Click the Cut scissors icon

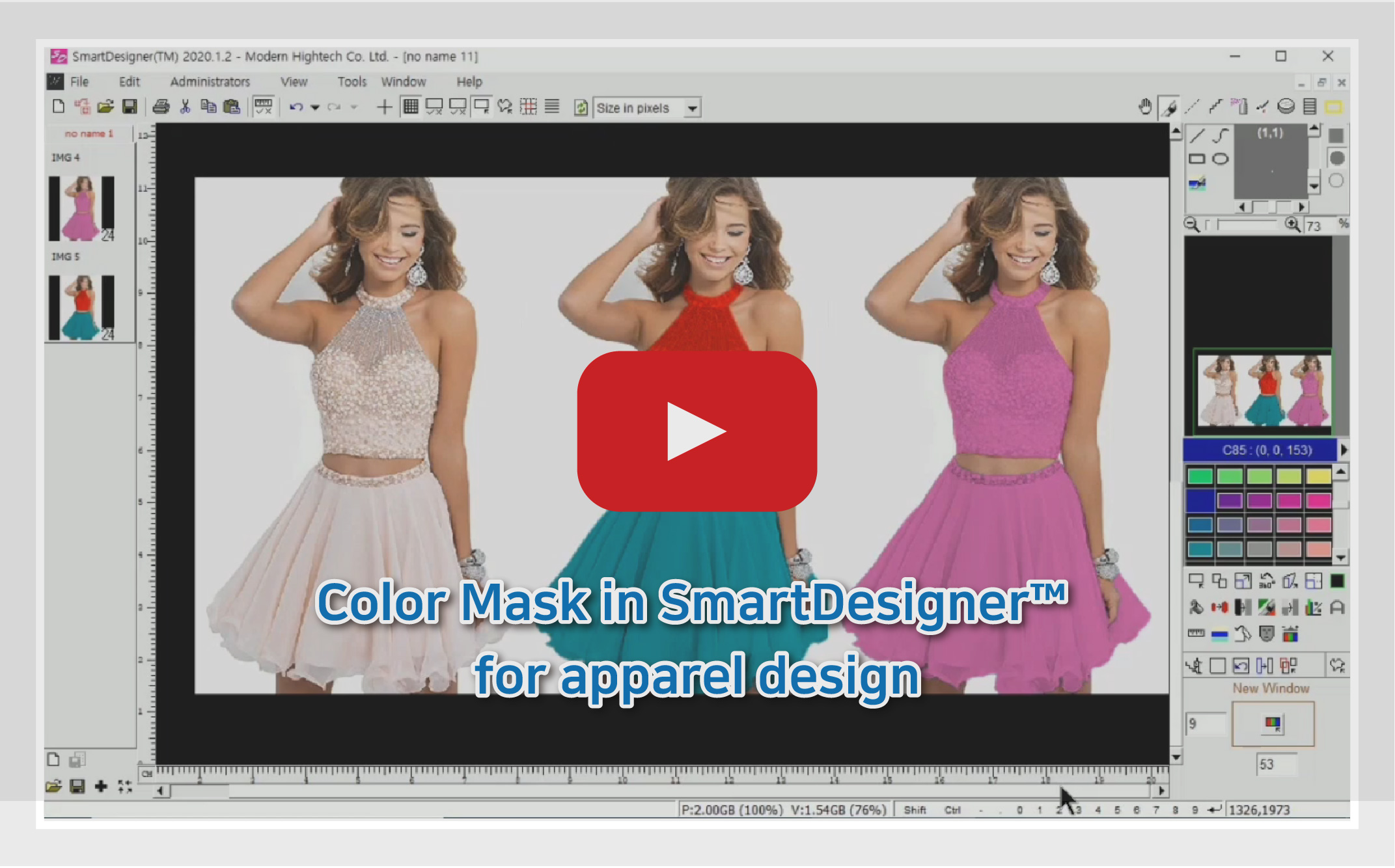point(185,107)
